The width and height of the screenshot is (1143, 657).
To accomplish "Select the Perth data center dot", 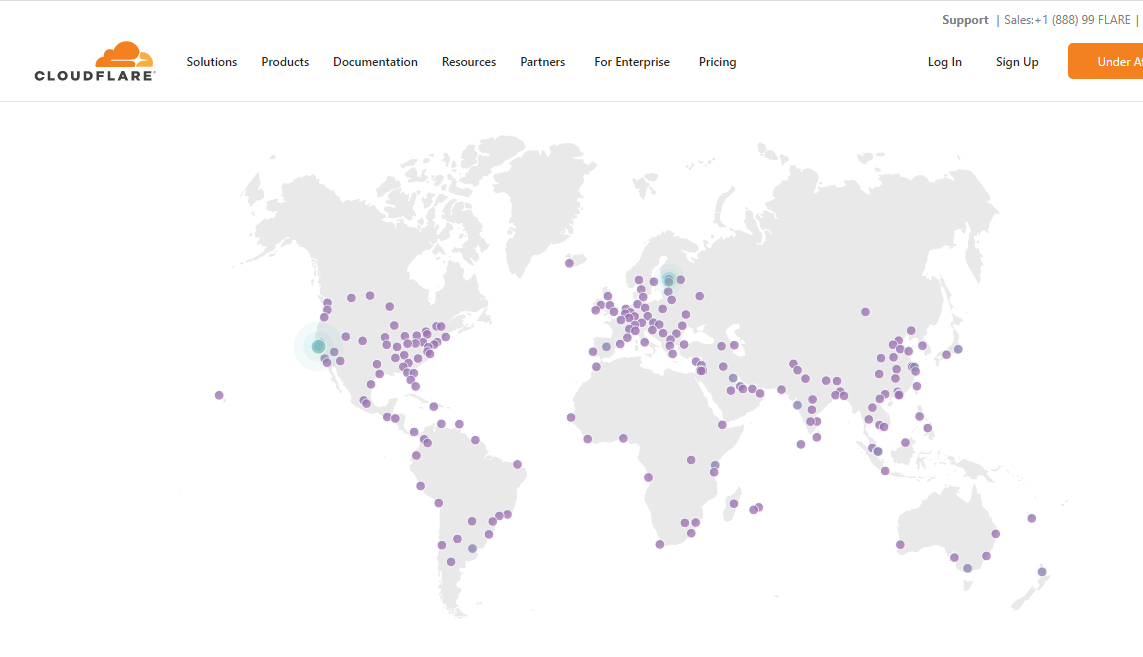I will tap(900, 545).
